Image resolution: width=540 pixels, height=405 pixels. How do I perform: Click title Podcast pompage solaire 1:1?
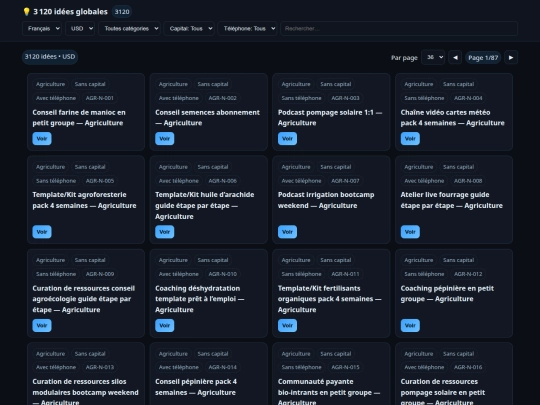pyautogui.click(x=330, y=118)
